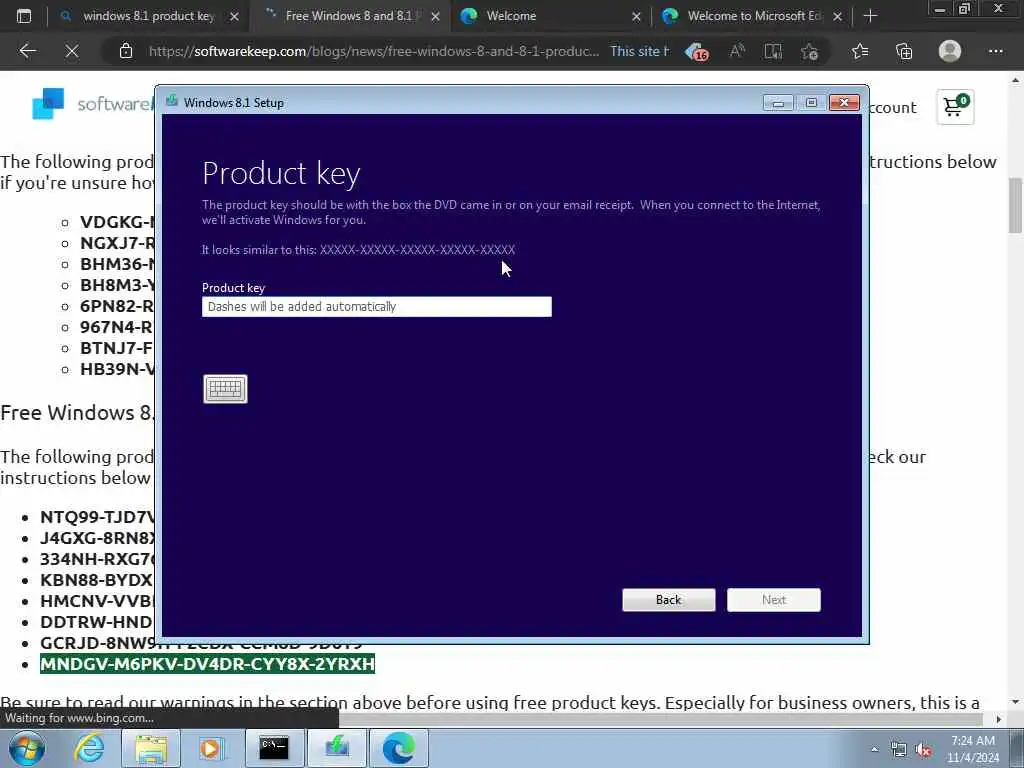
Task: Click the vertical page scrollbar thumb
Action: tap(1015, 206)
